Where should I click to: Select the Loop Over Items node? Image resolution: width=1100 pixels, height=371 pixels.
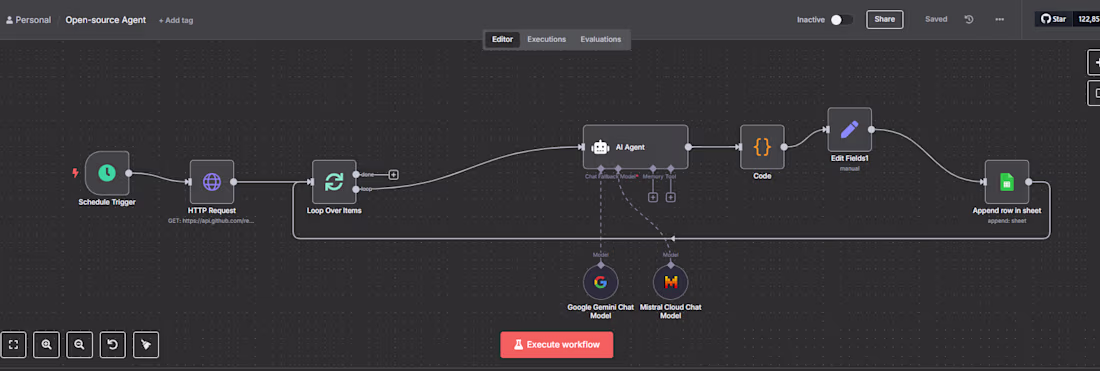[x=334, y=182]
